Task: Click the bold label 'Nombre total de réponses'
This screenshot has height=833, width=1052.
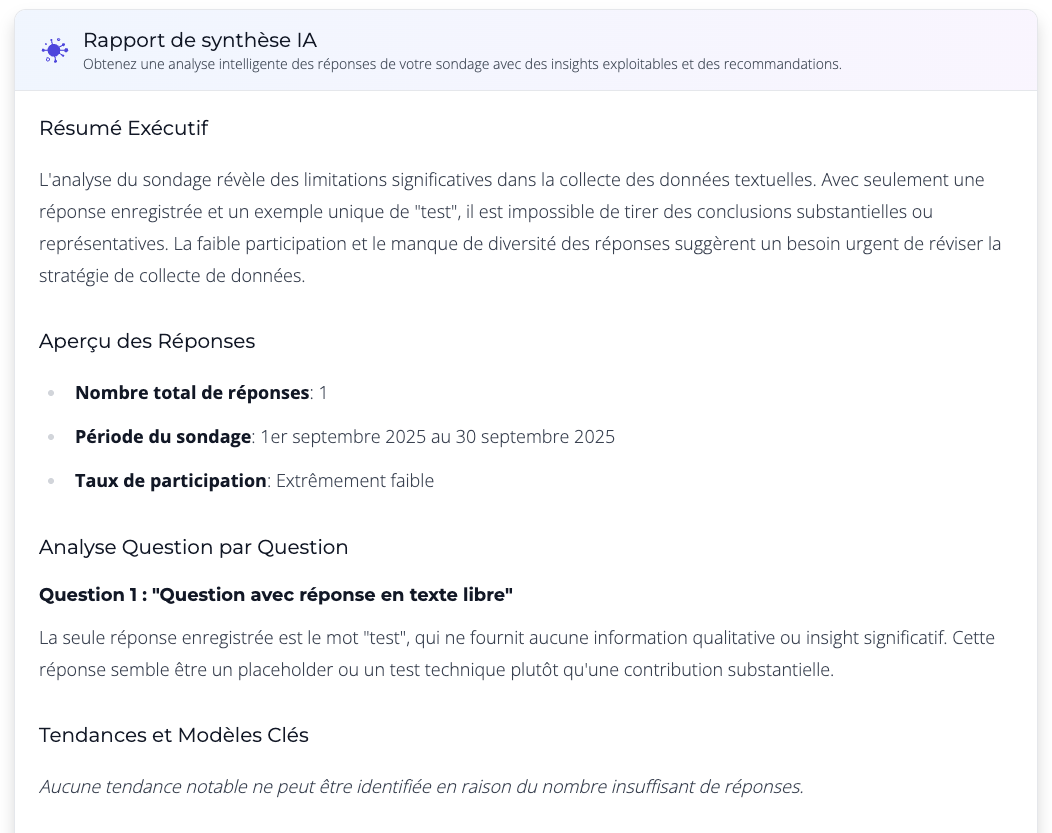Action: pos(192,392)
